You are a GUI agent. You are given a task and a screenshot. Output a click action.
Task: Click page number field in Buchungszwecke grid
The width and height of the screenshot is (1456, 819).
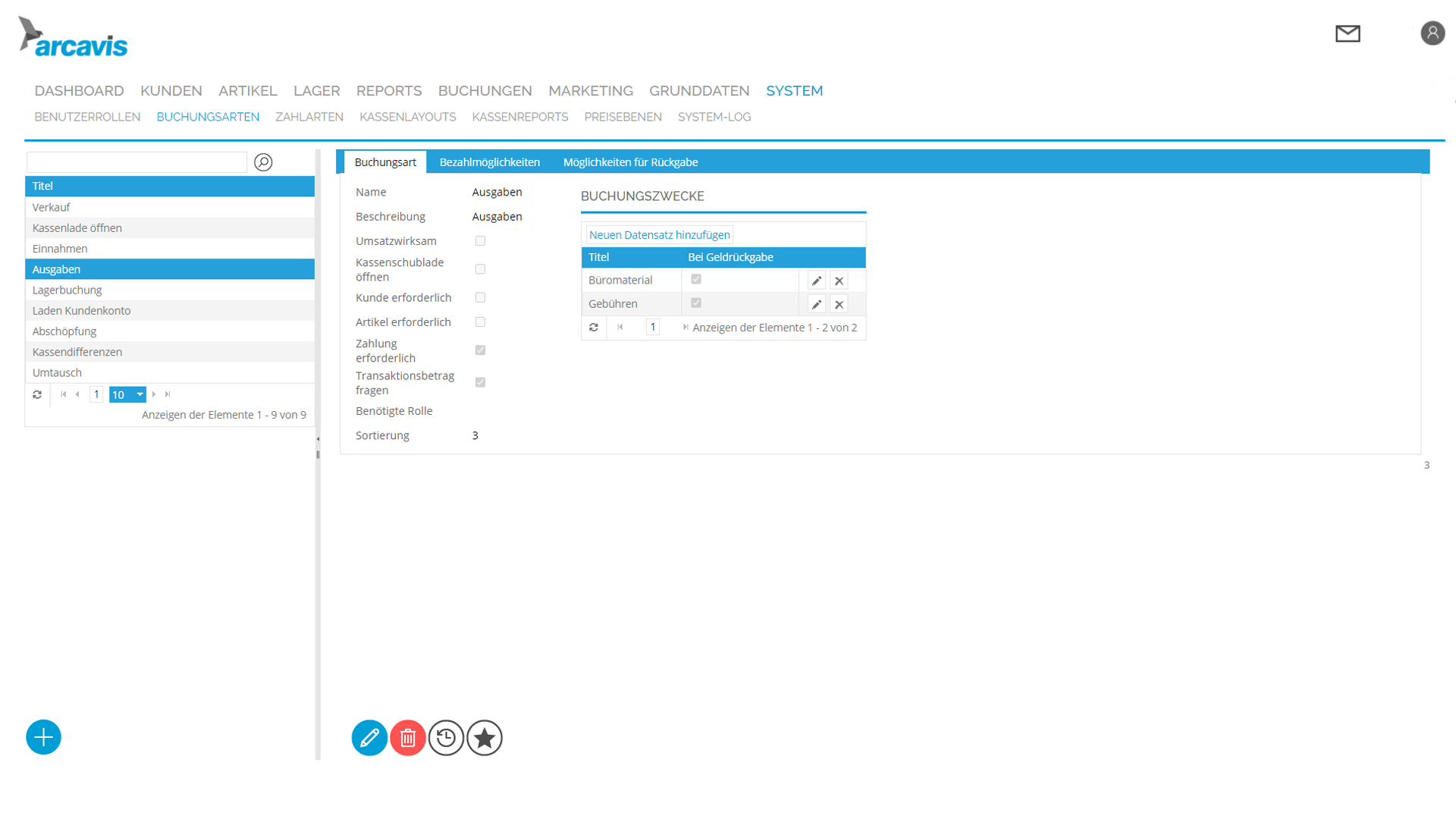coord(653,328)
